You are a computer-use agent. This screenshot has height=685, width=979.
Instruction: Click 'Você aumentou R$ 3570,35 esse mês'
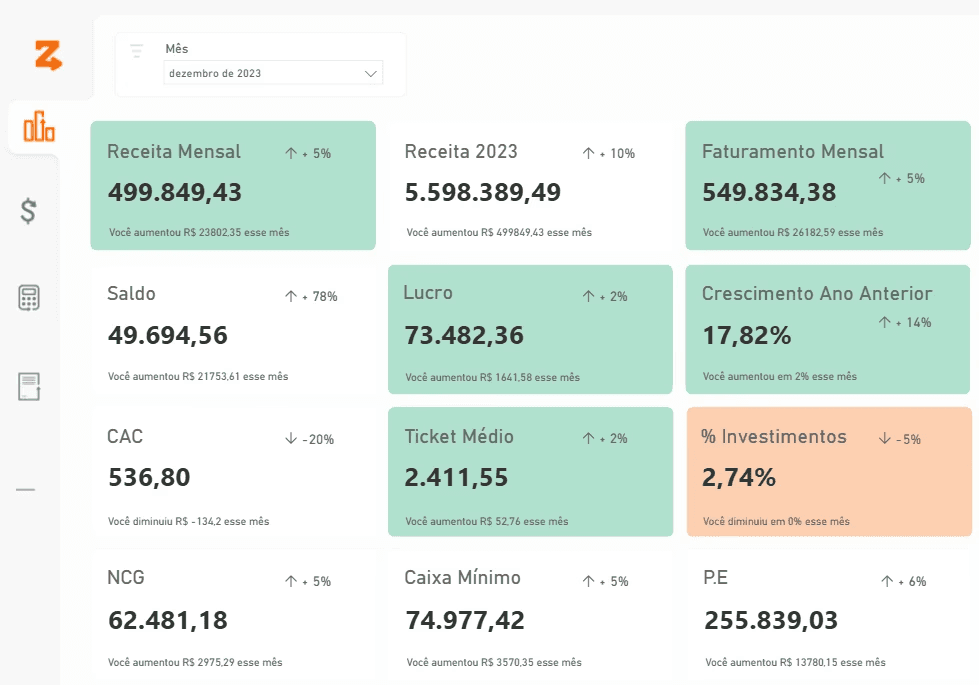tap(494, 663)
